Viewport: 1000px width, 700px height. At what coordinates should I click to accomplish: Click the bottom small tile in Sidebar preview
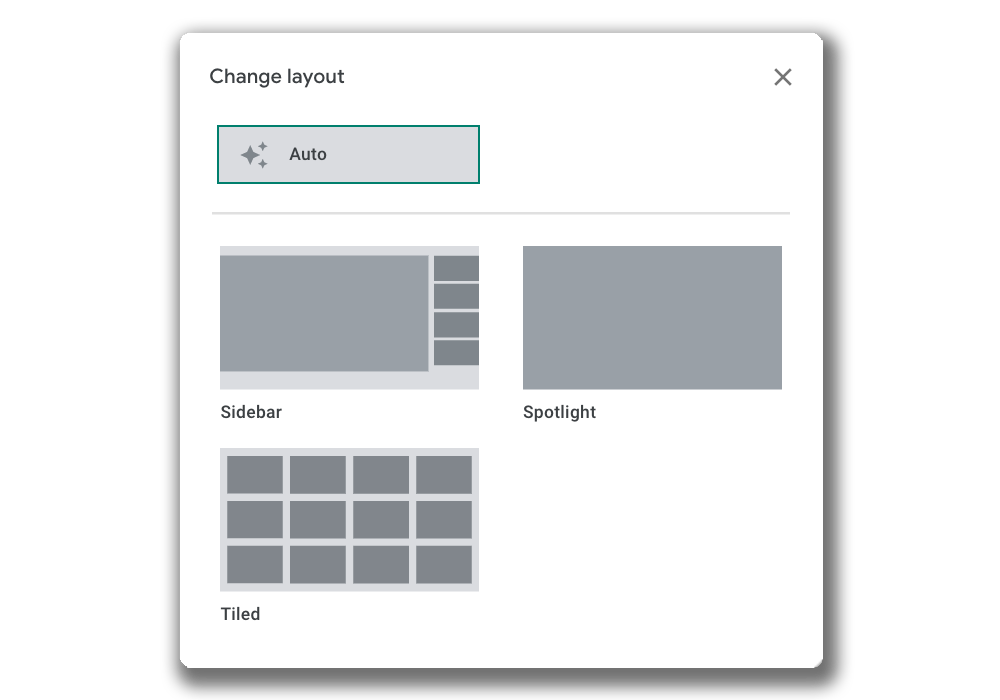[x=456, y=353]
